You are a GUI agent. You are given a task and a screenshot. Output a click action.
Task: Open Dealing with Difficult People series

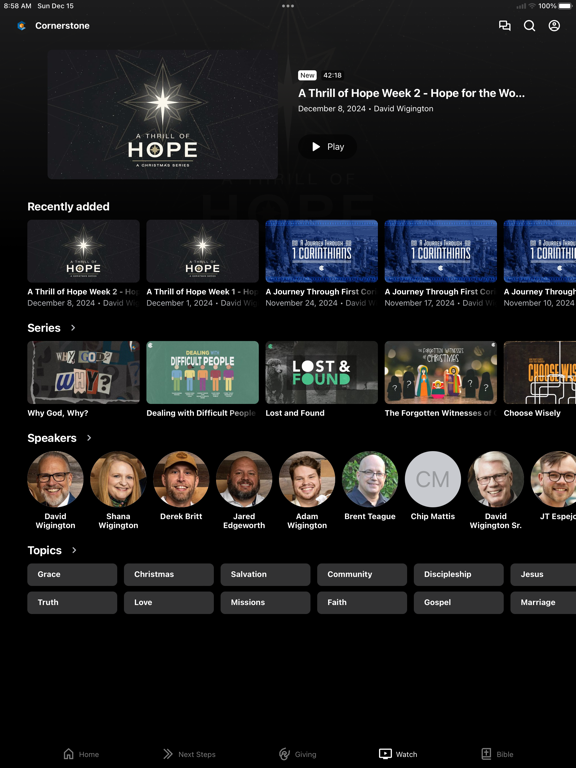pos(202,373)
